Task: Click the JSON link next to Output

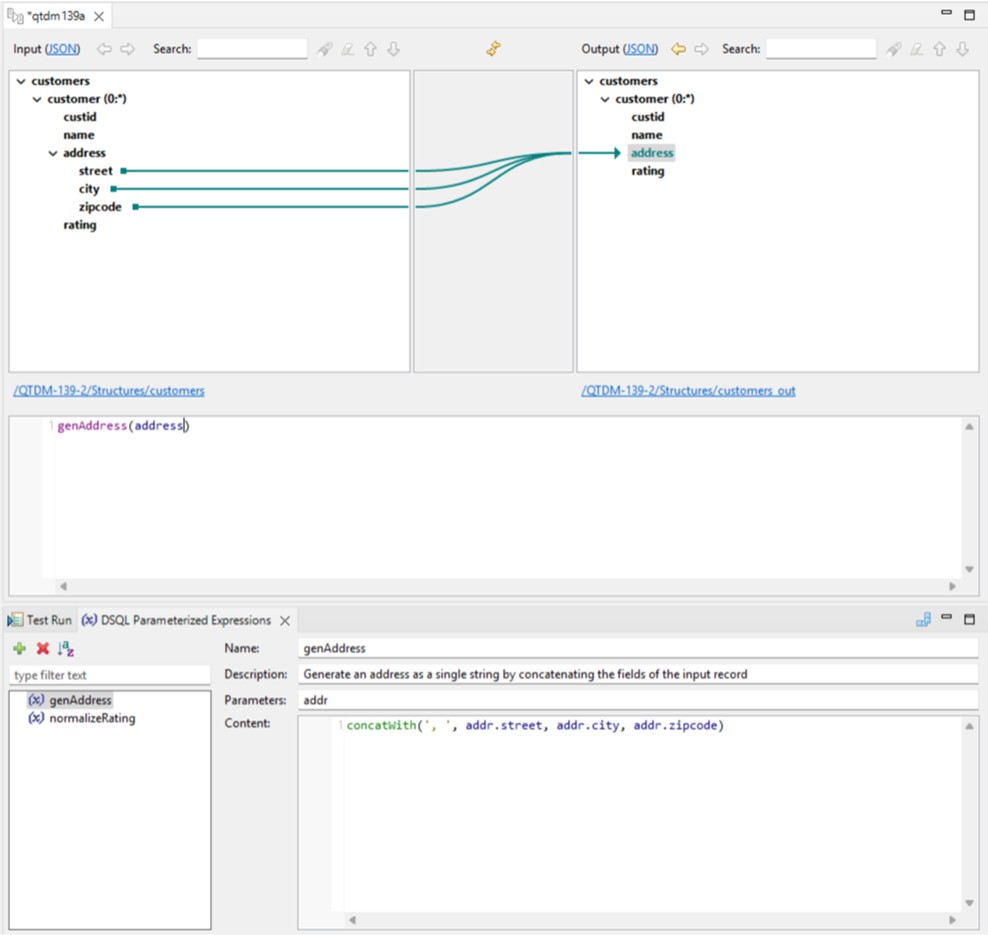Action: tap(641, 48)
